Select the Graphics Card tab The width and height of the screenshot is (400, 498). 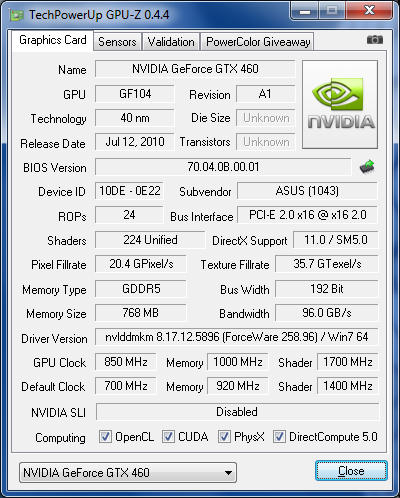(x=53, y=40)
